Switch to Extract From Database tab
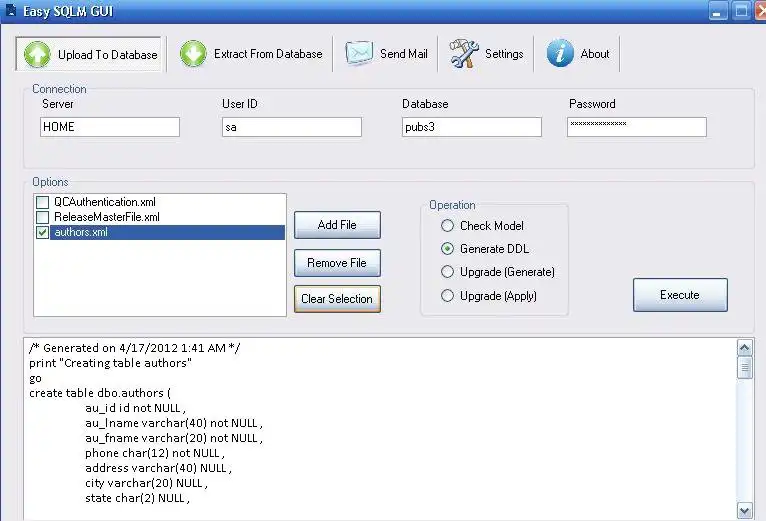The width and height of the screenshot is (766, 521). pyautogui.click(x=251, y=54)
